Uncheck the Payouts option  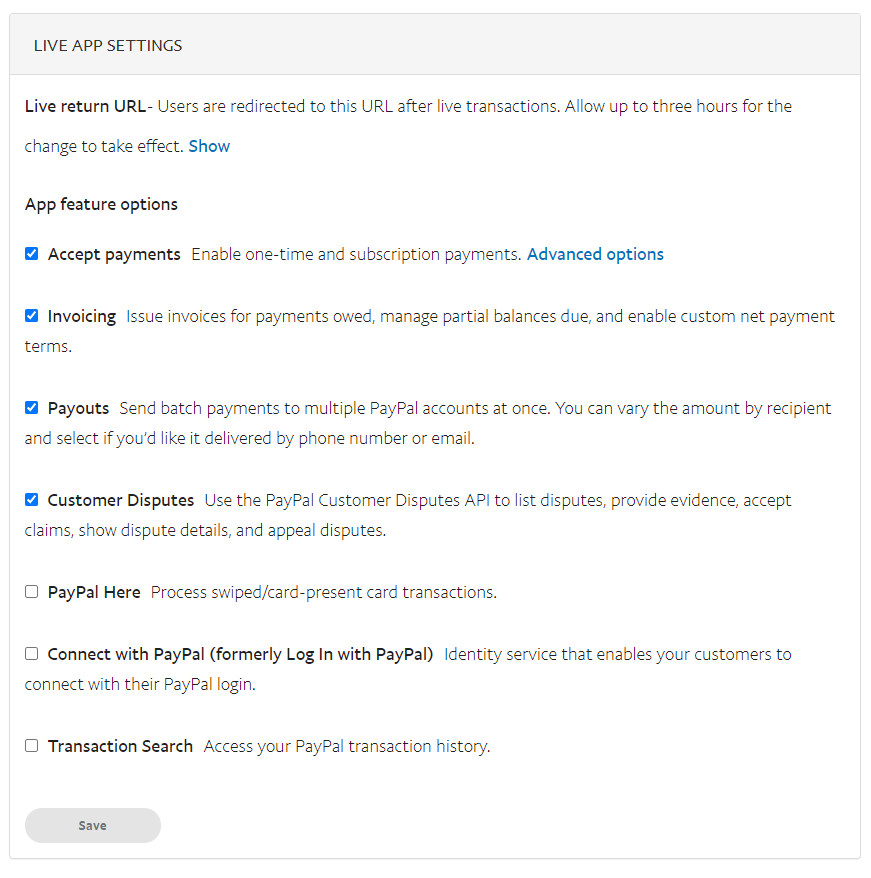click(31, 408)
